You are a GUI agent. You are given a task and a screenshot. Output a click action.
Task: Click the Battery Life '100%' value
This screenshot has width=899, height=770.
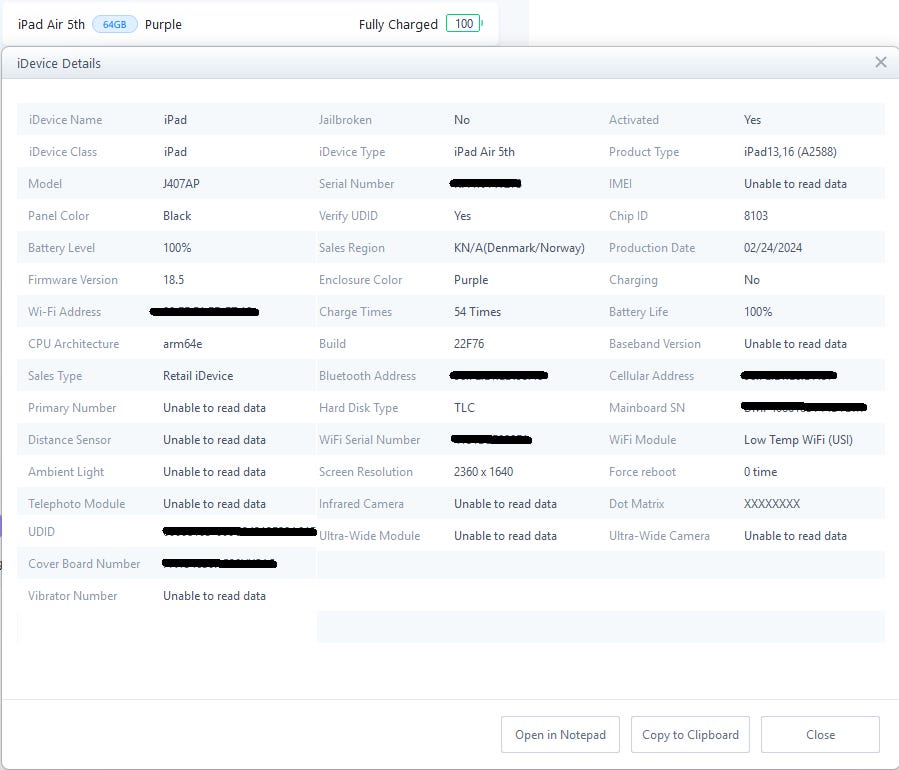click(x=758, y=312)
